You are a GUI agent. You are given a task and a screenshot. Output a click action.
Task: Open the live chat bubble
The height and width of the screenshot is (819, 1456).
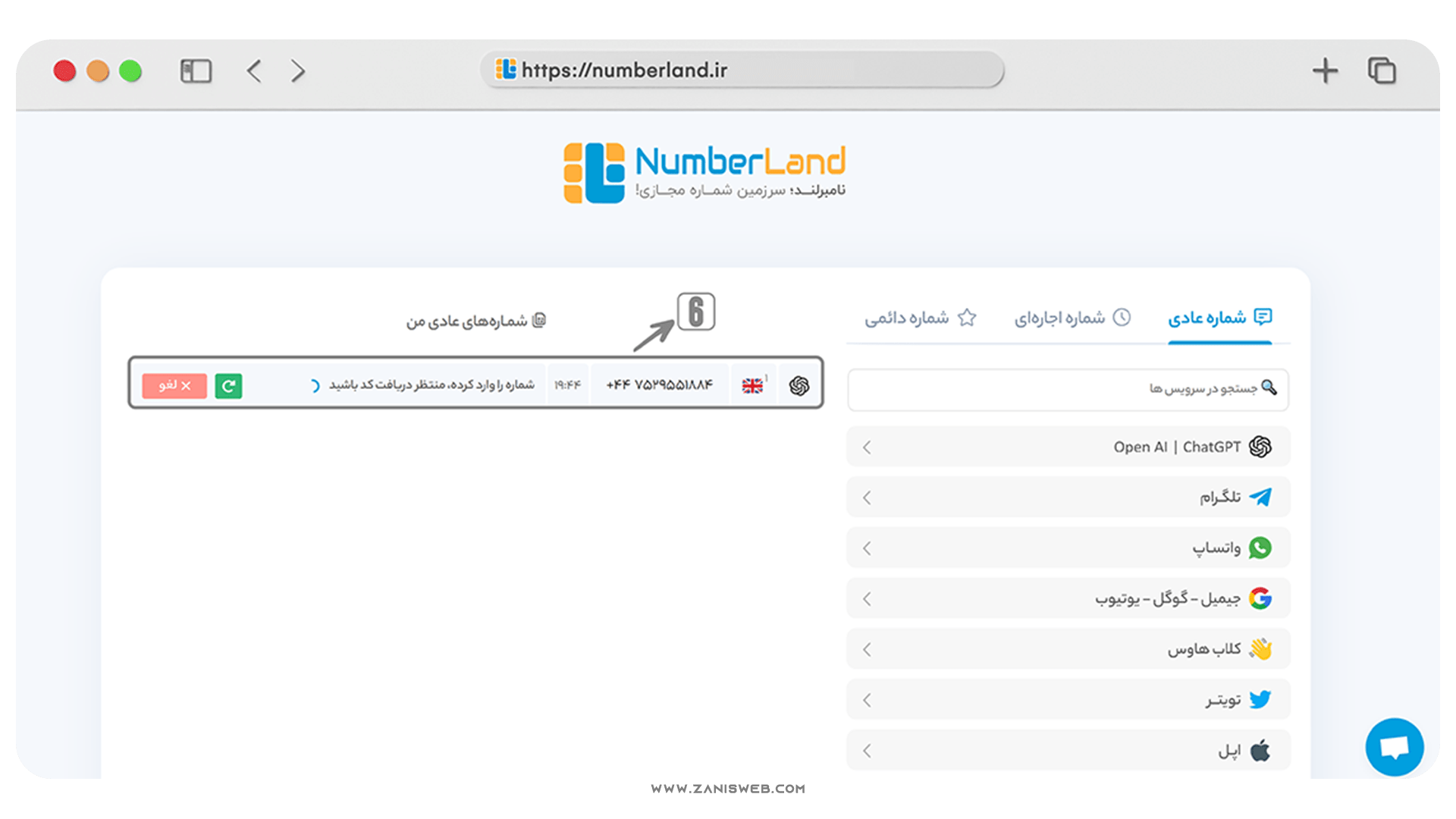[x=1394, y=747]
